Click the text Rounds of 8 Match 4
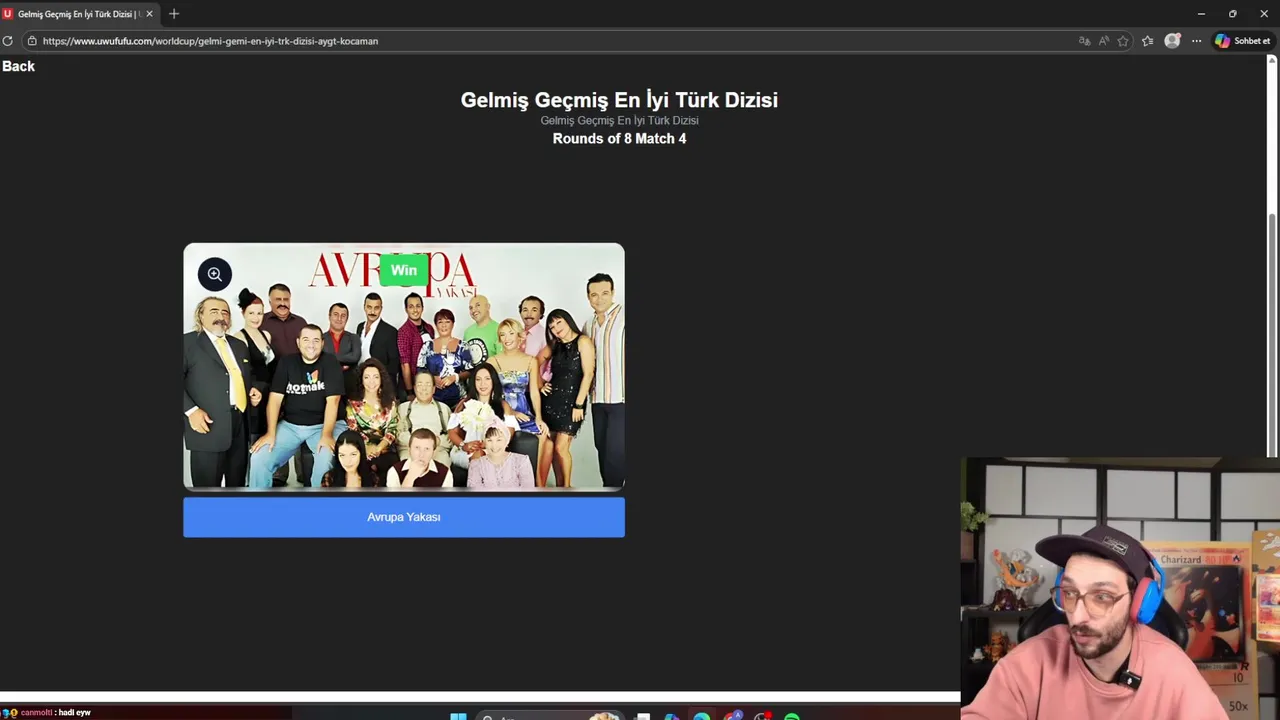This screenshot has width=1280, height=720. (619, 139)
